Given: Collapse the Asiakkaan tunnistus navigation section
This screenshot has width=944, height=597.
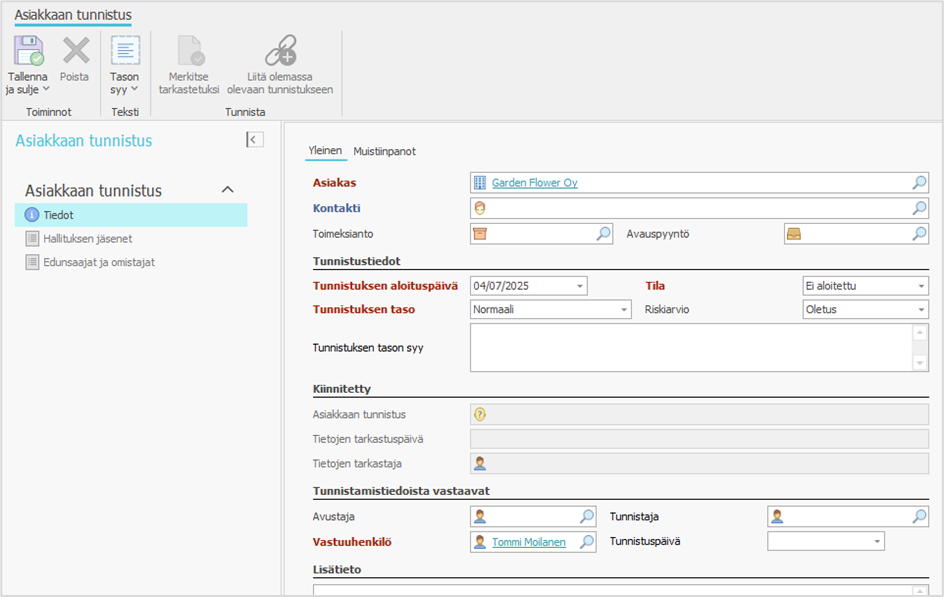Looking at the screenshot, I should click(x=227, y=190).
